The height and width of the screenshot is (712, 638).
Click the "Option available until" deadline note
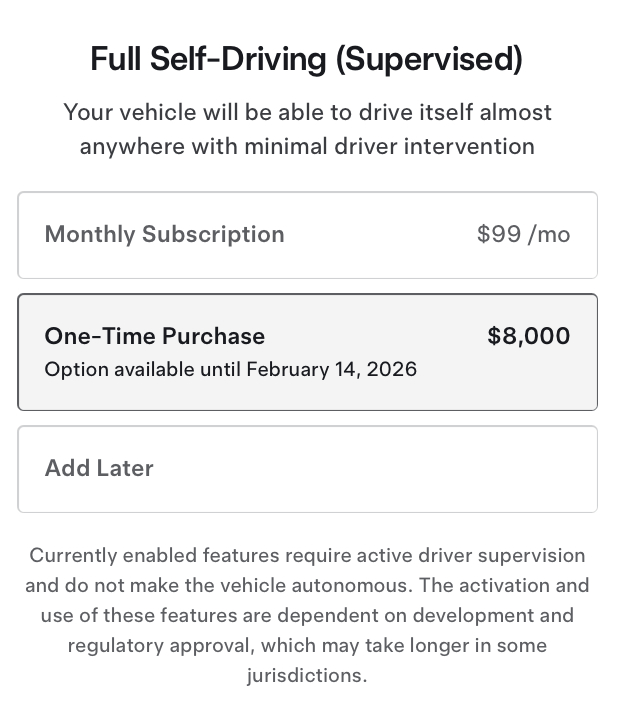click(144, 369)
